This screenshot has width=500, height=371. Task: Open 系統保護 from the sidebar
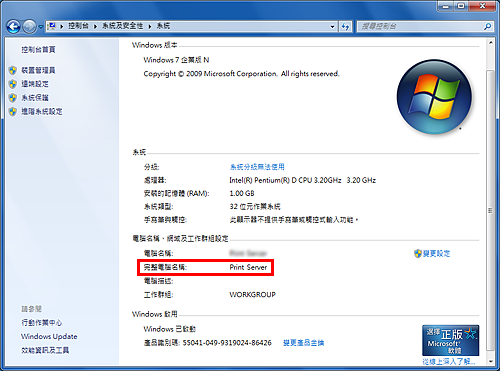point(35,98)
